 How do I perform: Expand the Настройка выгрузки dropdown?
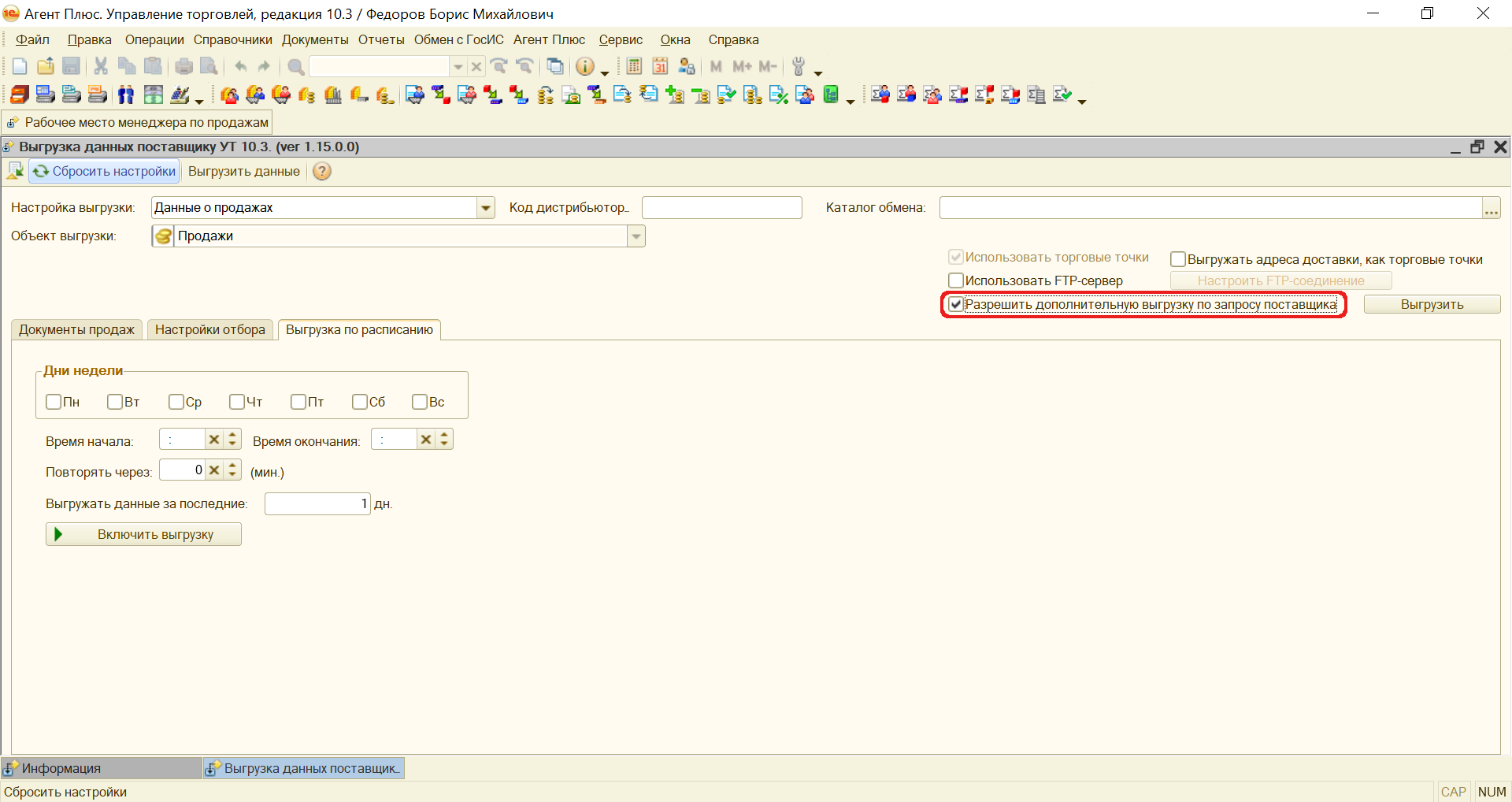[486, 208]
